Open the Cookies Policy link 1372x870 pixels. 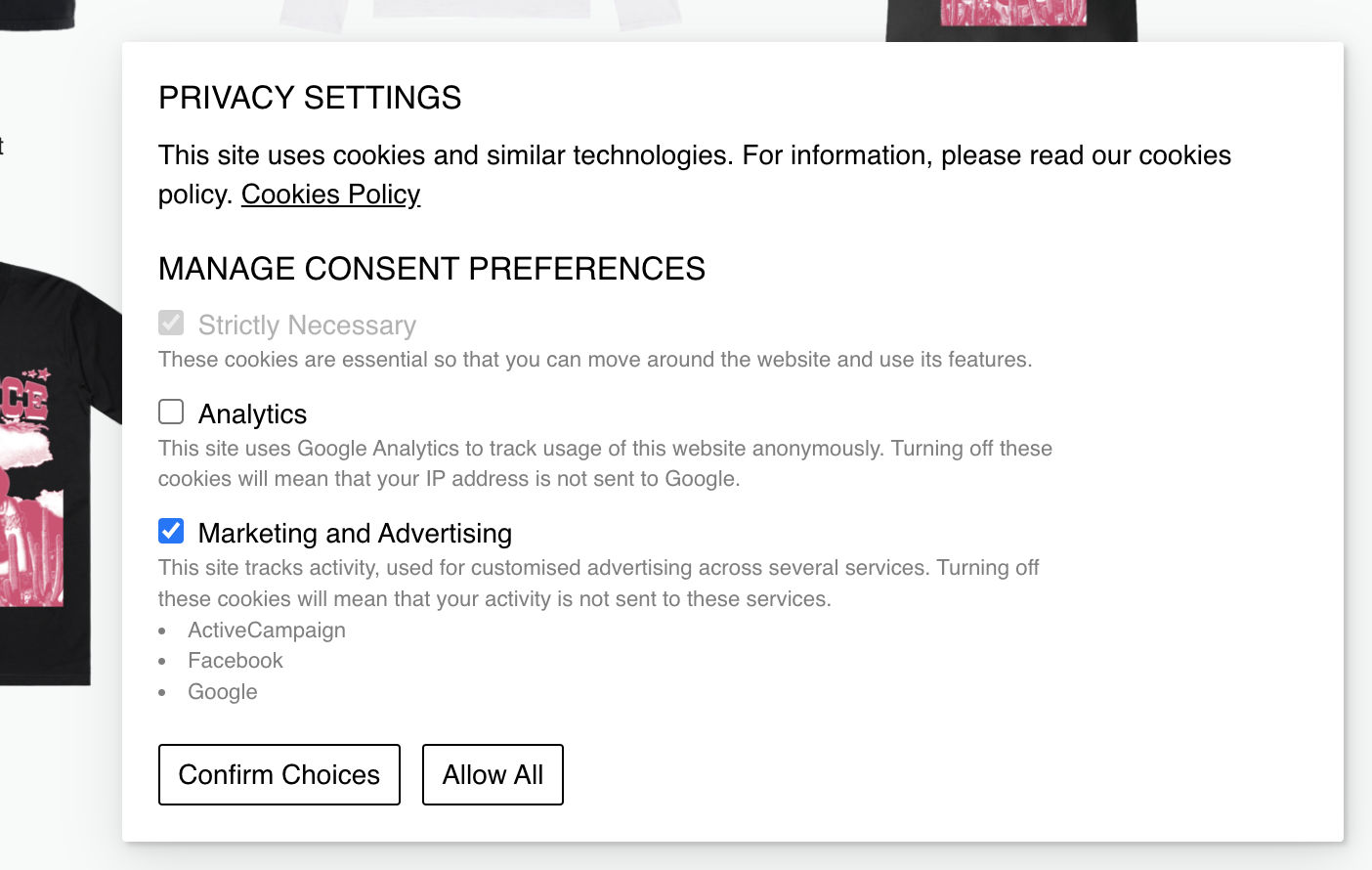pos(330,195)
